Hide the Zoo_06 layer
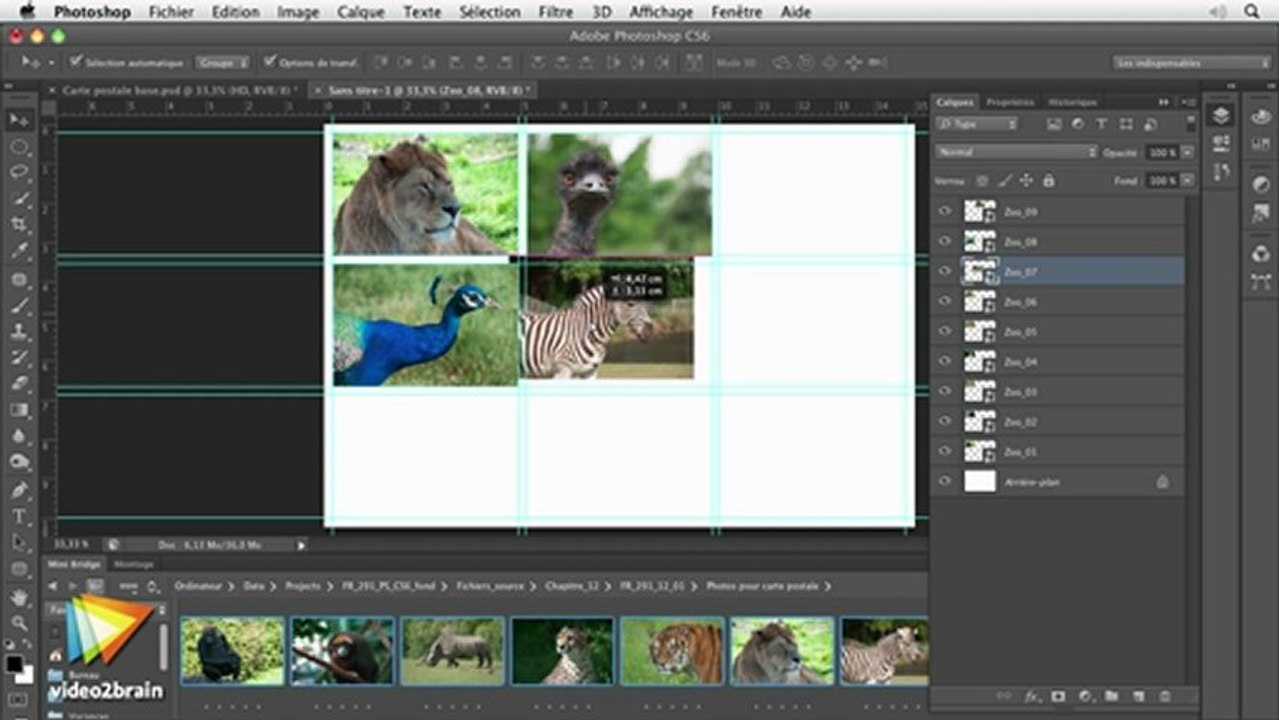1279x720 pixels. 945,301
